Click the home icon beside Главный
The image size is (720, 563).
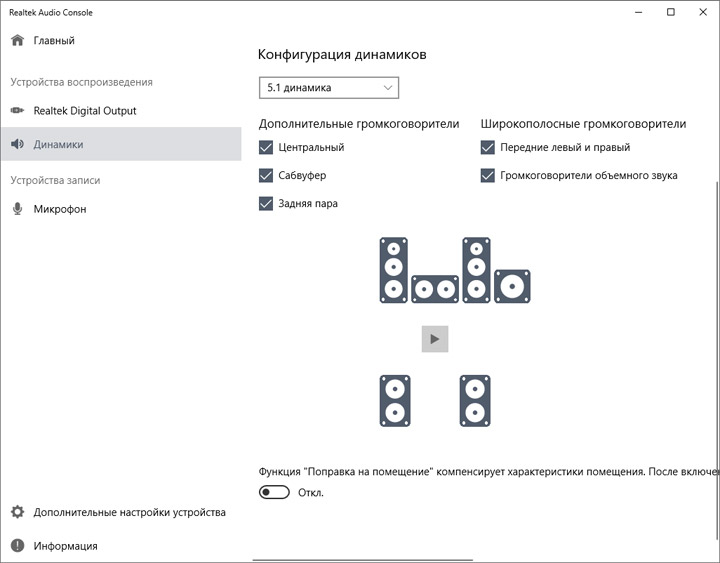point(17,41)
